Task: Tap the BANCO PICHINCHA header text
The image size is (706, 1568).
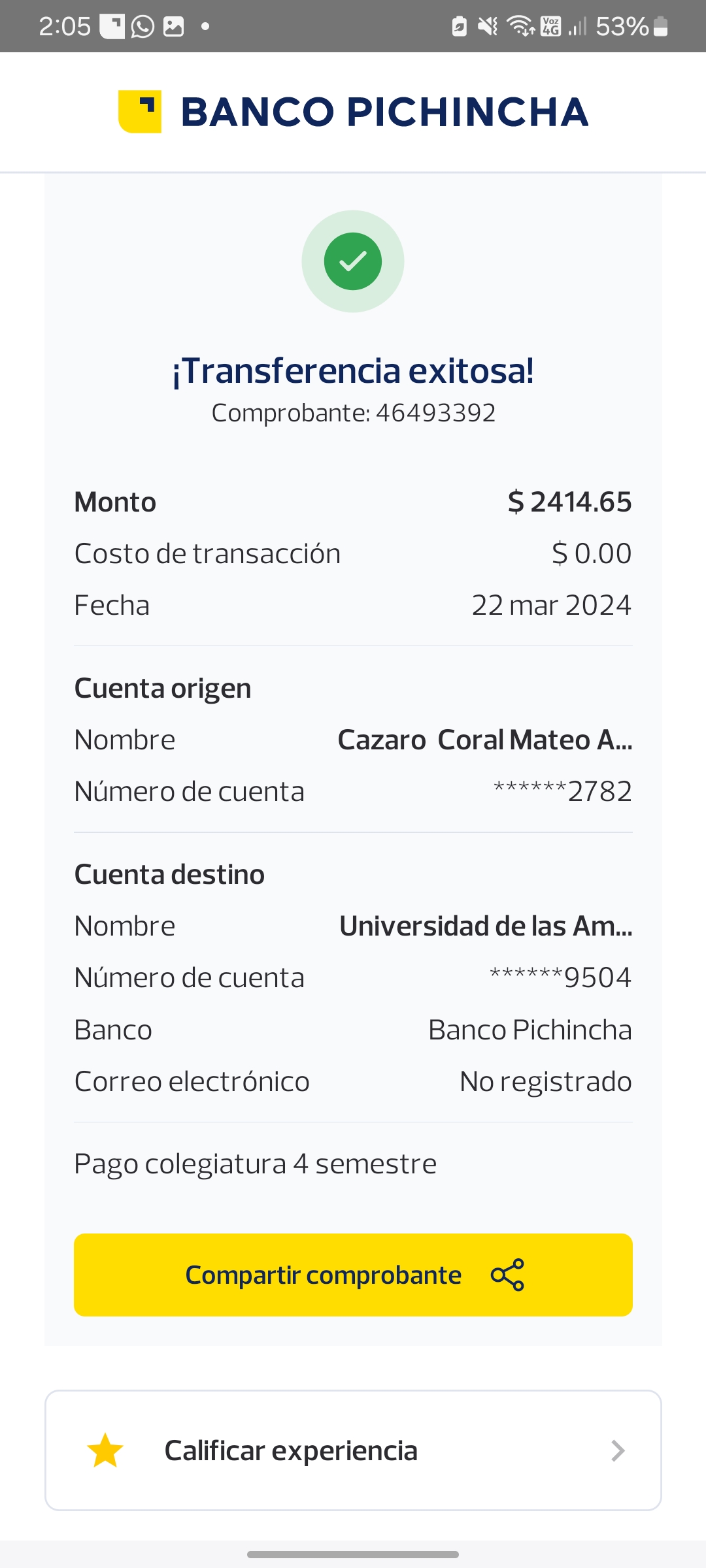Action: [384, 112]
